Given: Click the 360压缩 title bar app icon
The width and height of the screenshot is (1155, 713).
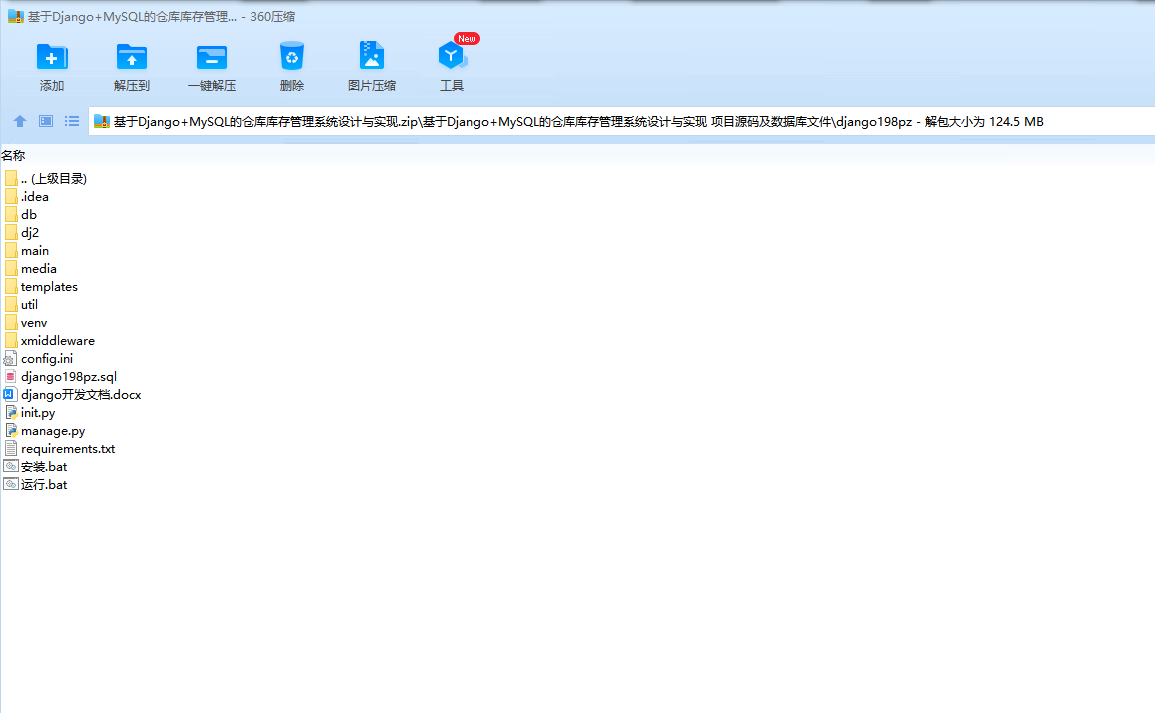Looking at the screenshot, I should [15, 16].
